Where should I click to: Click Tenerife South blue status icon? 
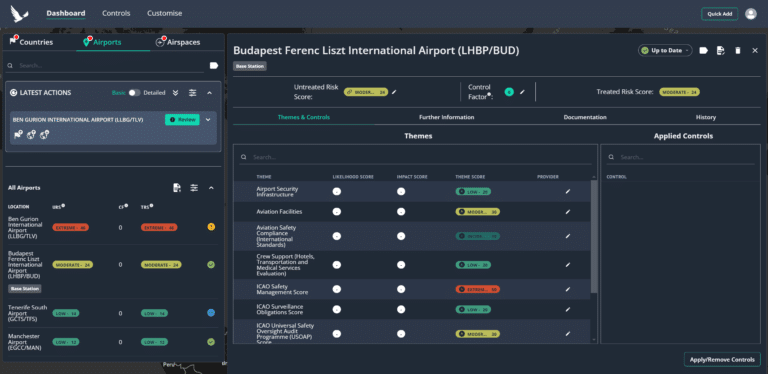click(x=211, y=313)
